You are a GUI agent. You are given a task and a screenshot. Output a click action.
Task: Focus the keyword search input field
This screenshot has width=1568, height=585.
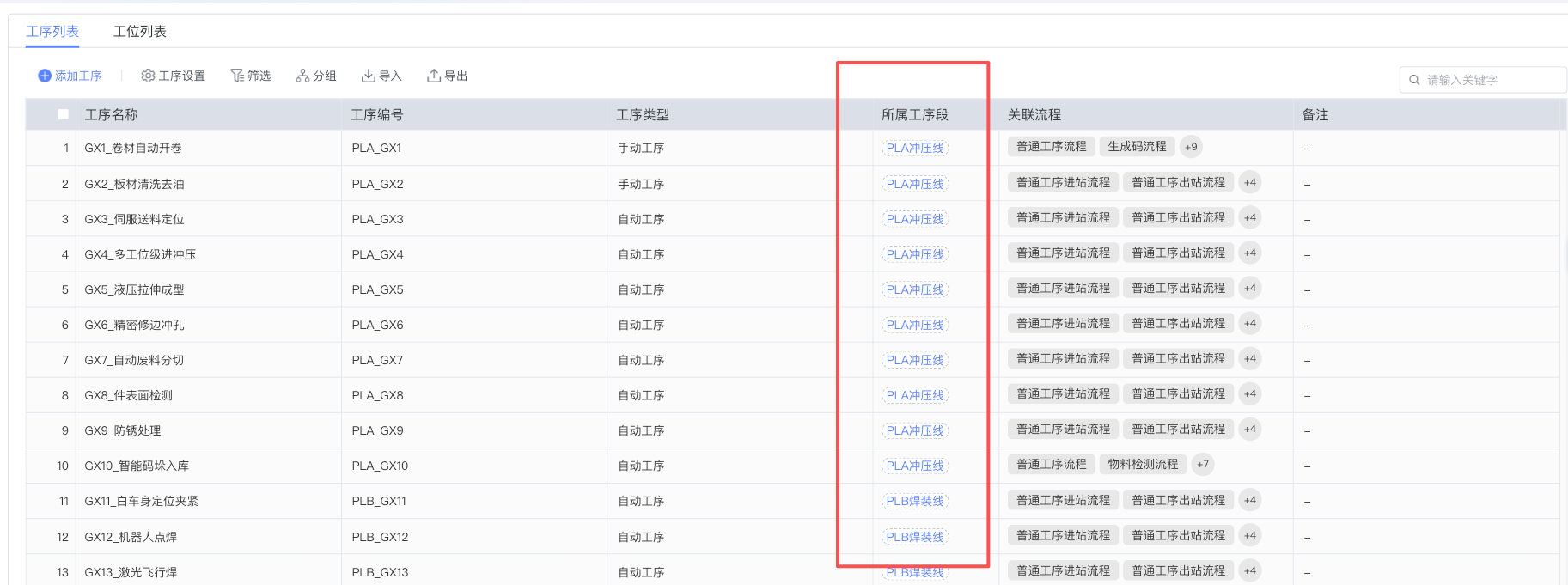click(x=1491, y=80)
